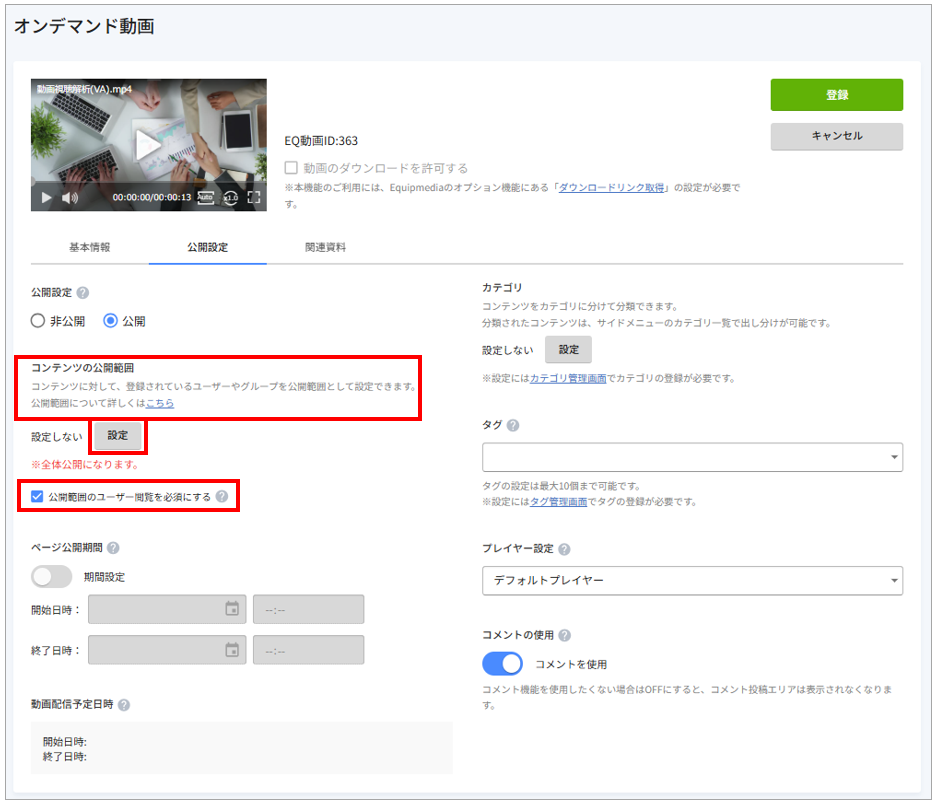The image size is (938, 801).
Task: Click the large play overlay on the video
Action: pos(147,145)
